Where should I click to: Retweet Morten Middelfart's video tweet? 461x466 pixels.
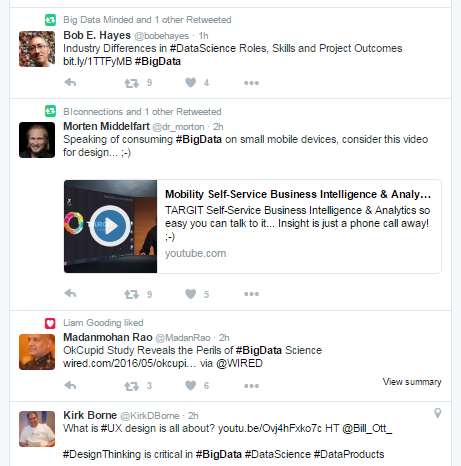tap(131, 294)
